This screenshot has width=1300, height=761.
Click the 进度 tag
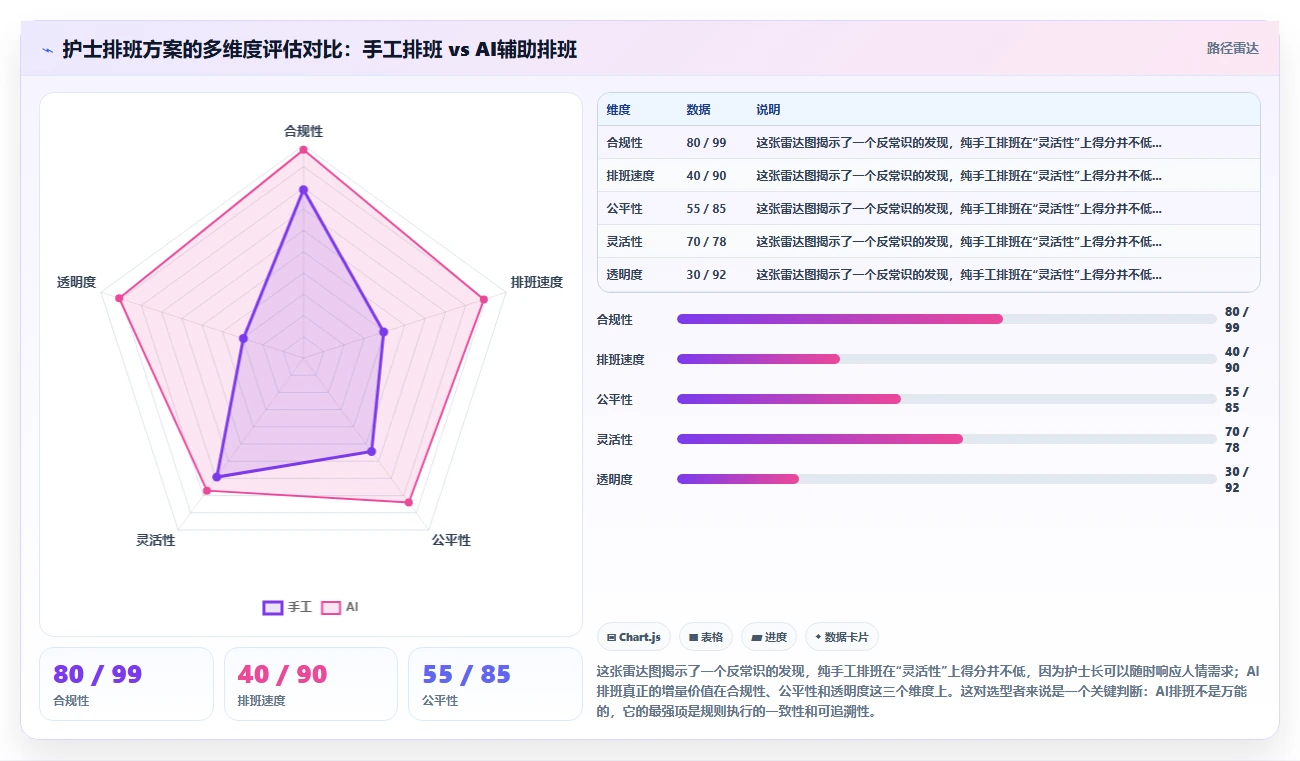(769, 637)
